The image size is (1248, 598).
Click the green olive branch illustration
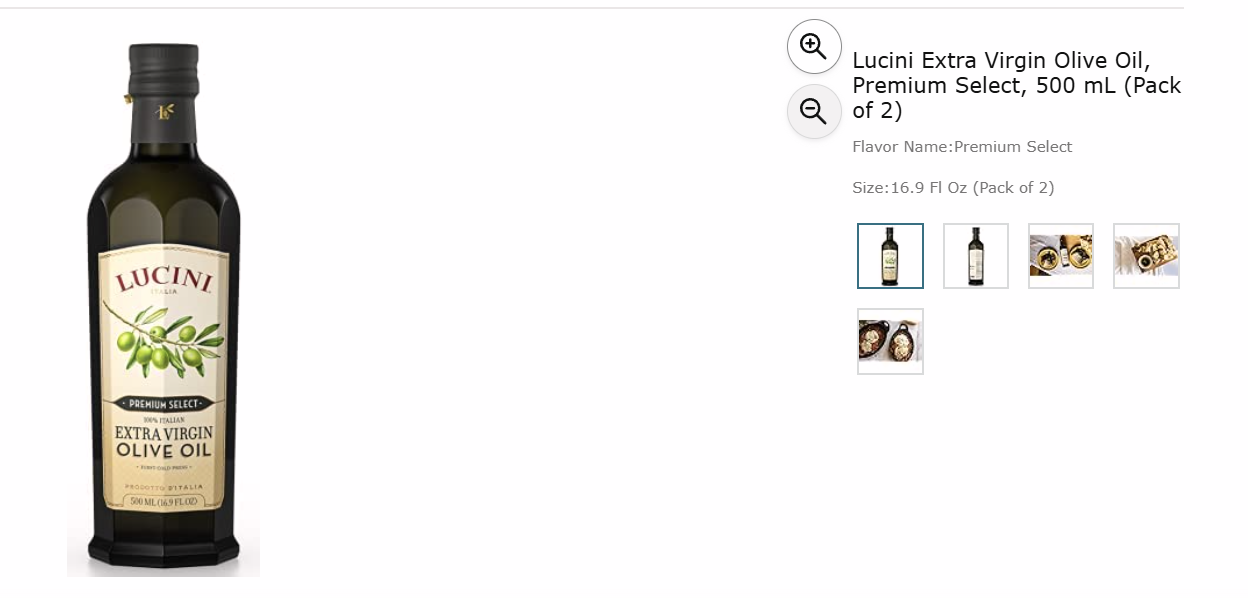[163, 341]
